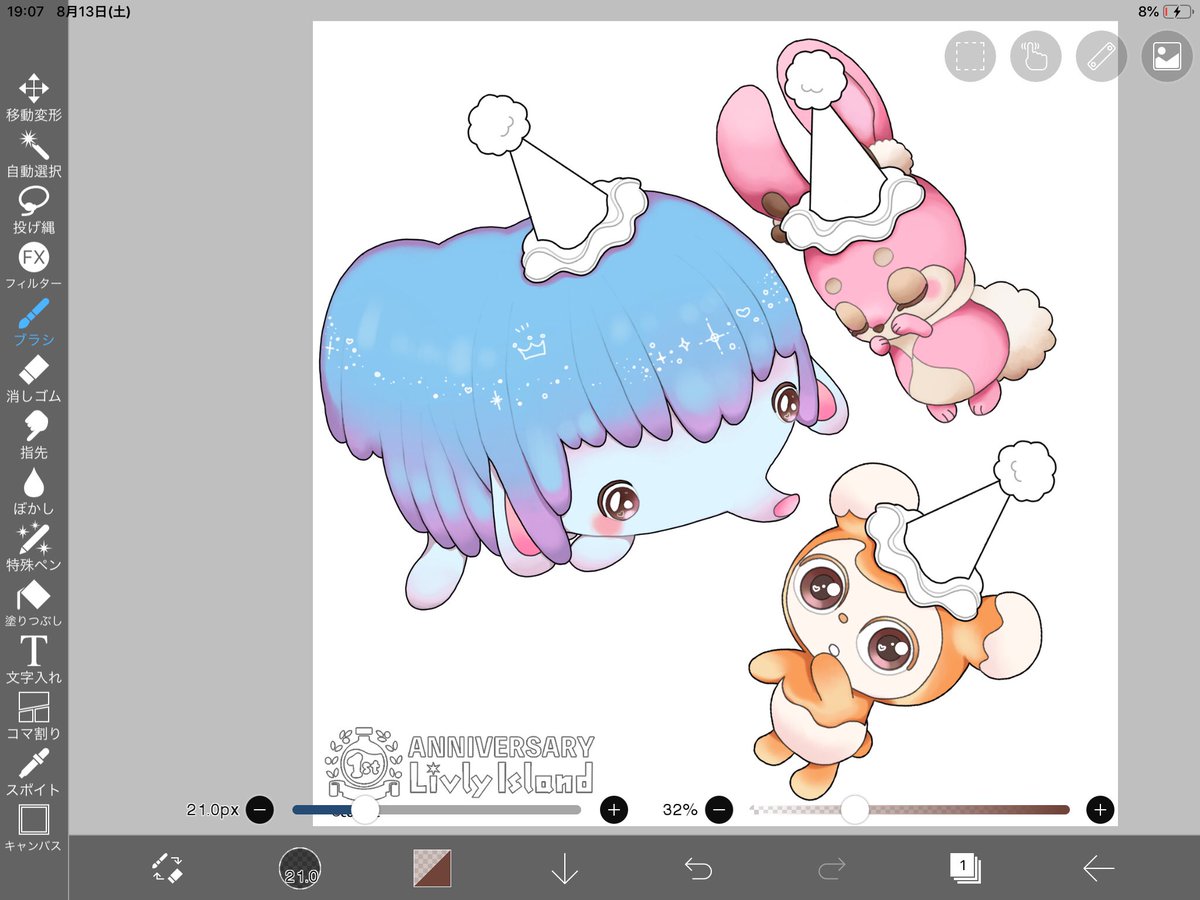Tap the 32% opacity value
The width and height of the screenshot is (1200, 900).
point(680,810)
